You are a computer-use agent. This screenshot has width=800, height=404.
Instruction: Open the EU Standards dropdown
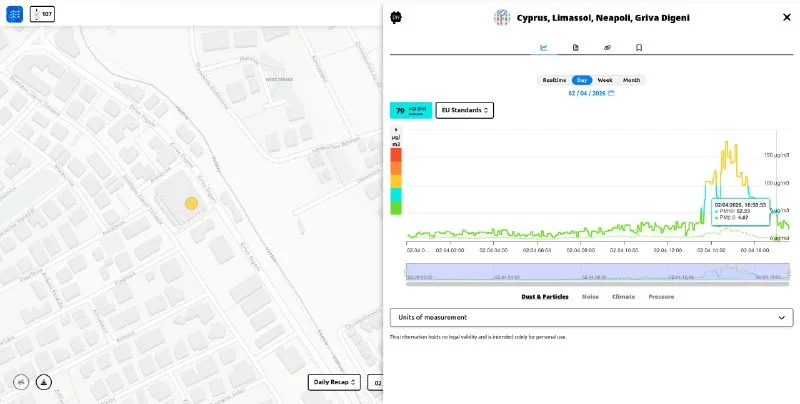tap(465, 110)
